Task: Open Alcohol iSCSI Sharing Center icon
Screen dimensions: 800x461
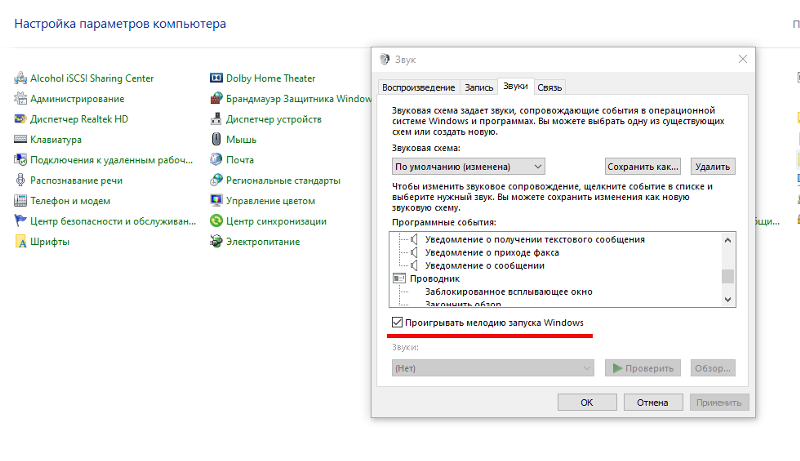Action: tap(20, 78)
